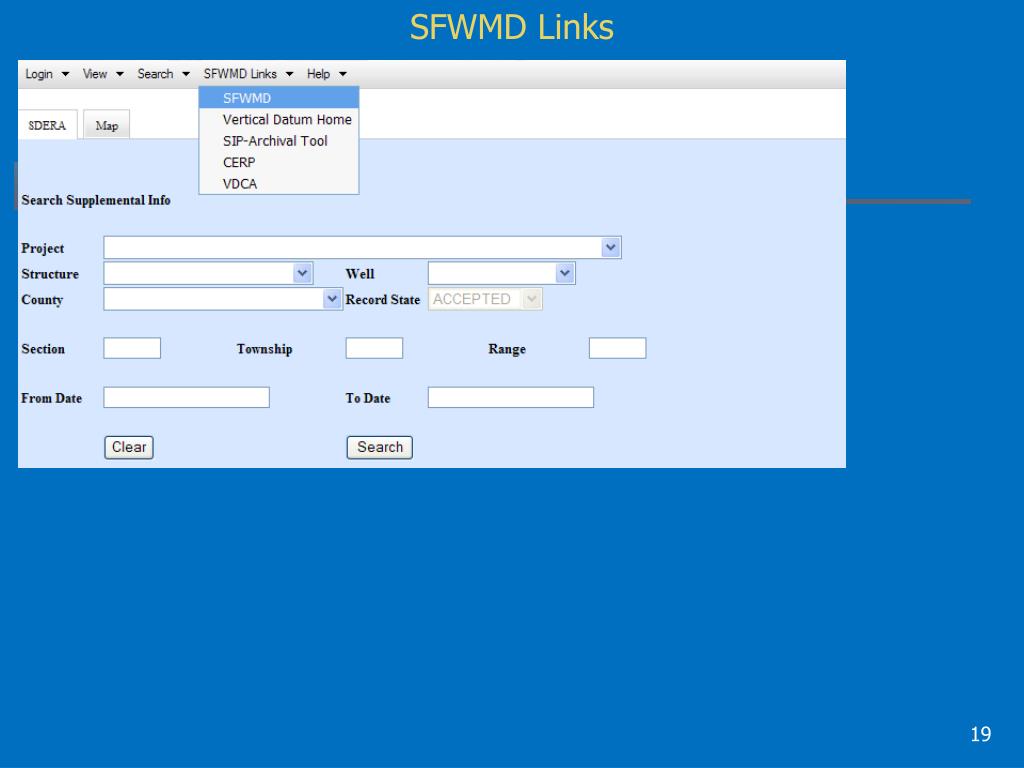Click the Login menu arrow
This screenshot has width=1024, height=768.
point(65,74)
